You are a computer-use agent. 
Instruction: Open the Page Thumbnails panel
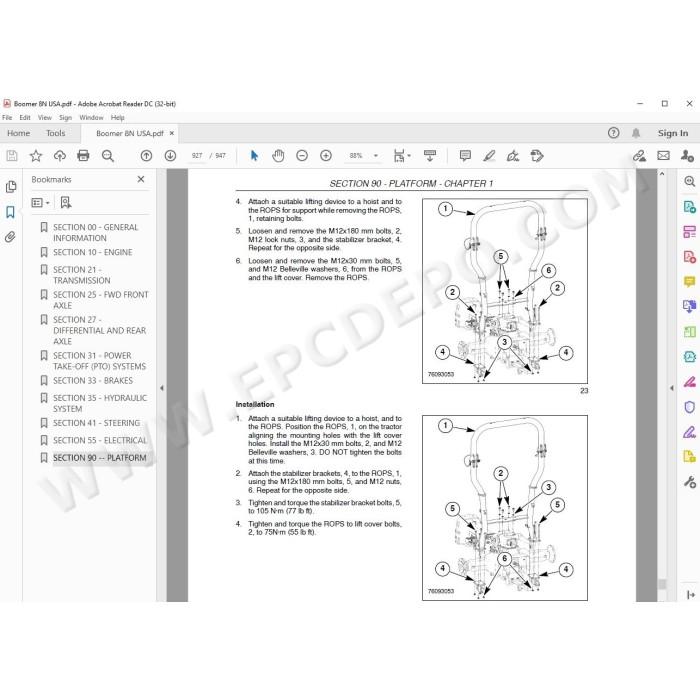(x=11, y=187)
